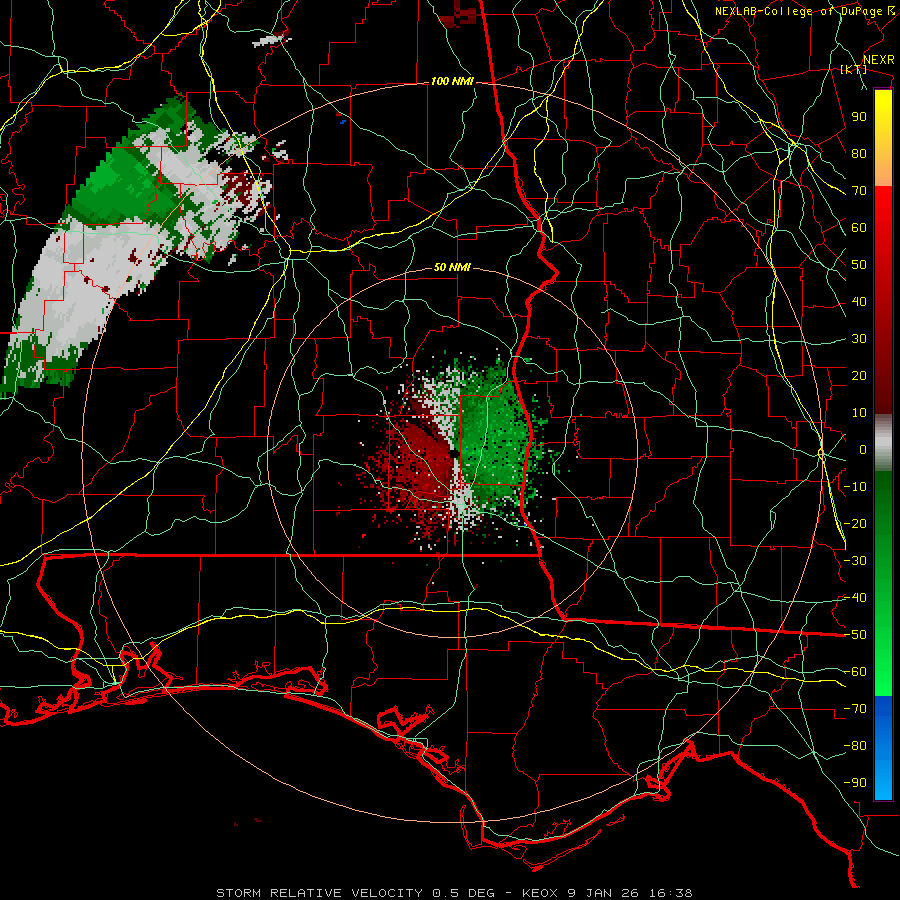The width and height of the screenshot is (900, 900).
Task: Select the 80 value on the velocity scale
Action: pos(859,154)
